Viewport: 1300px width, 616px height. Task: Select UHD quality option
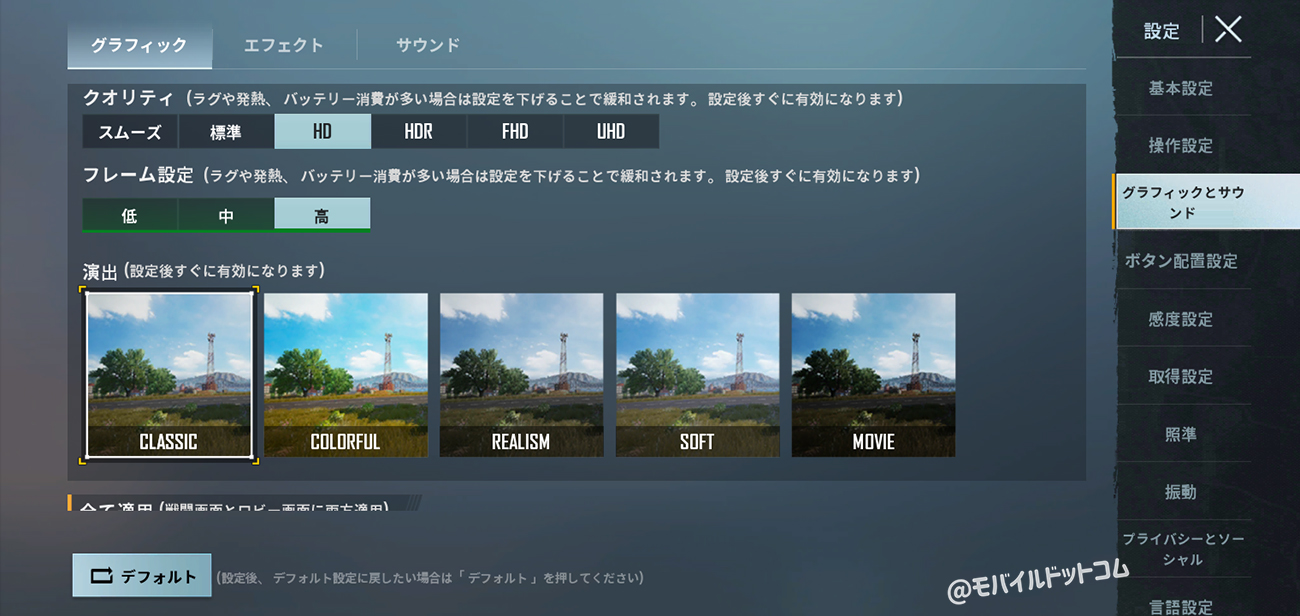tap(611, 131)
